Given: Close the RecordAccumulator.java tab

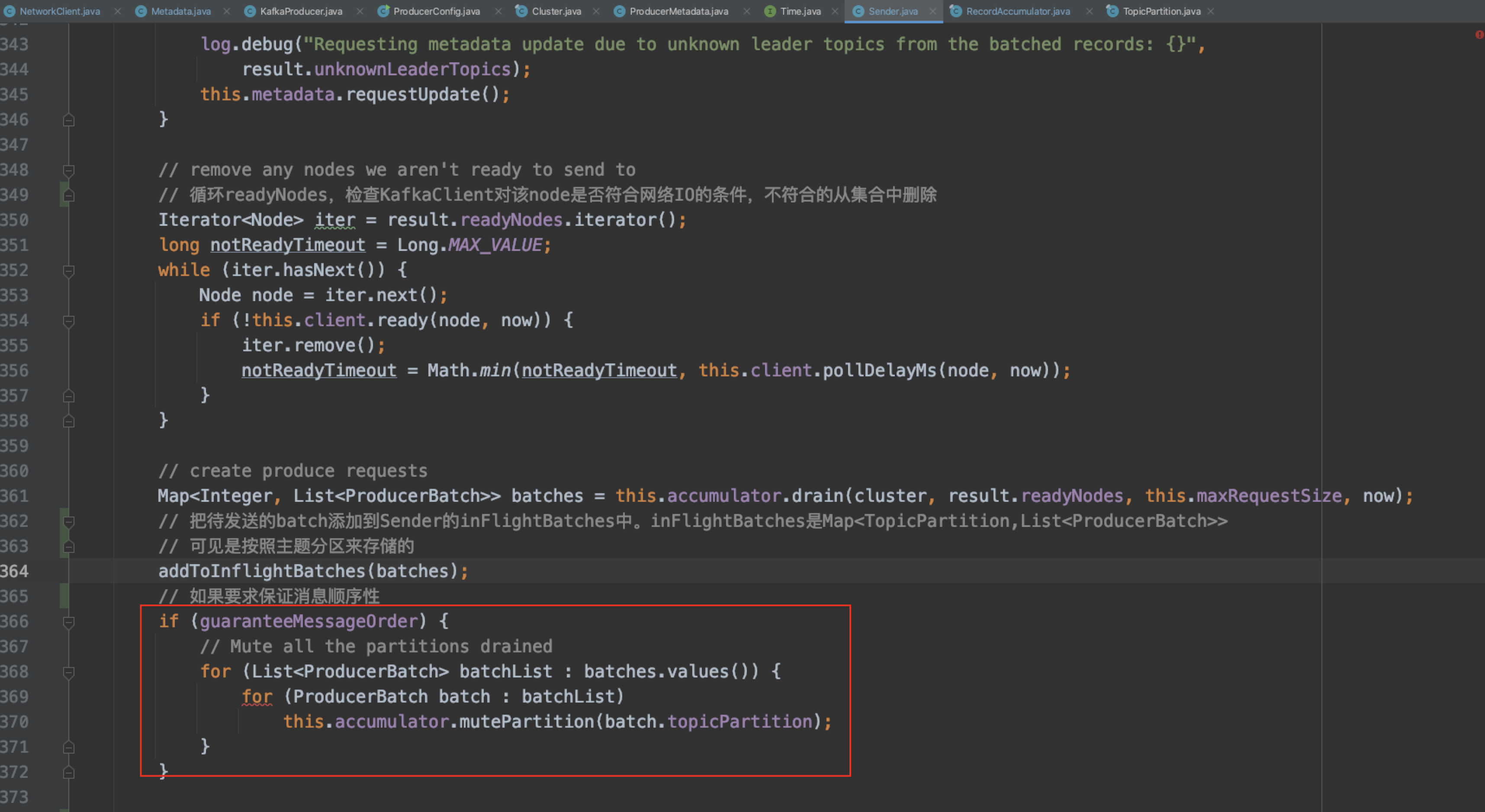Looking at the screenshot, I should pos(1089,12).
